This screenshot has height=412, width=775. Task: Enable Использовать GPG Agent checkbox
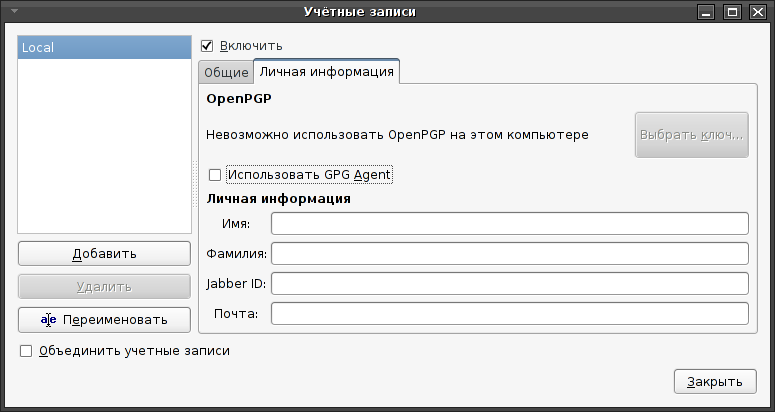click(215, 175)
